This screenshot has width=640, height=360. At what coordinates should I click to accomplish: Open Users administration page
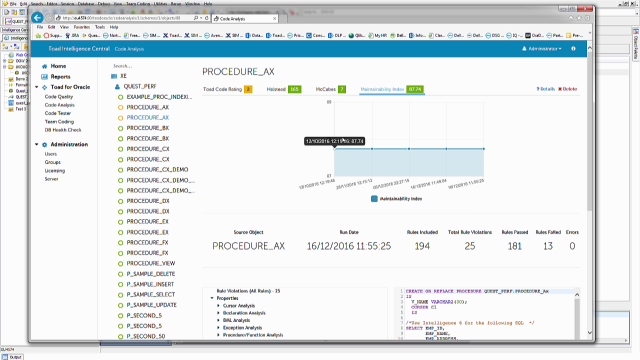point(51,154)
